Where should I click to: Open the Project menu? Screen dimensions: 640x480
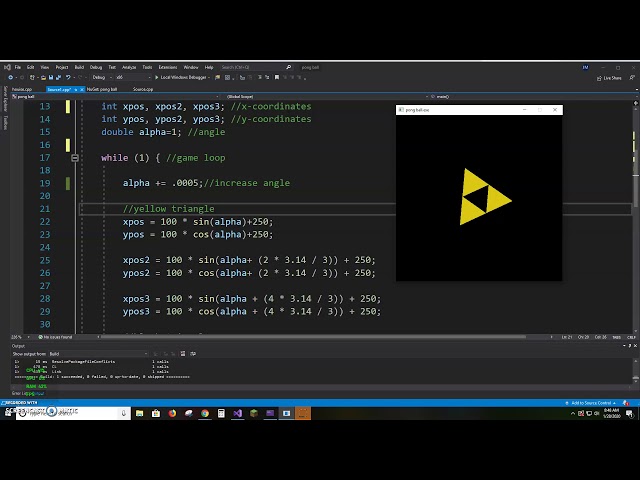[62, 67]
